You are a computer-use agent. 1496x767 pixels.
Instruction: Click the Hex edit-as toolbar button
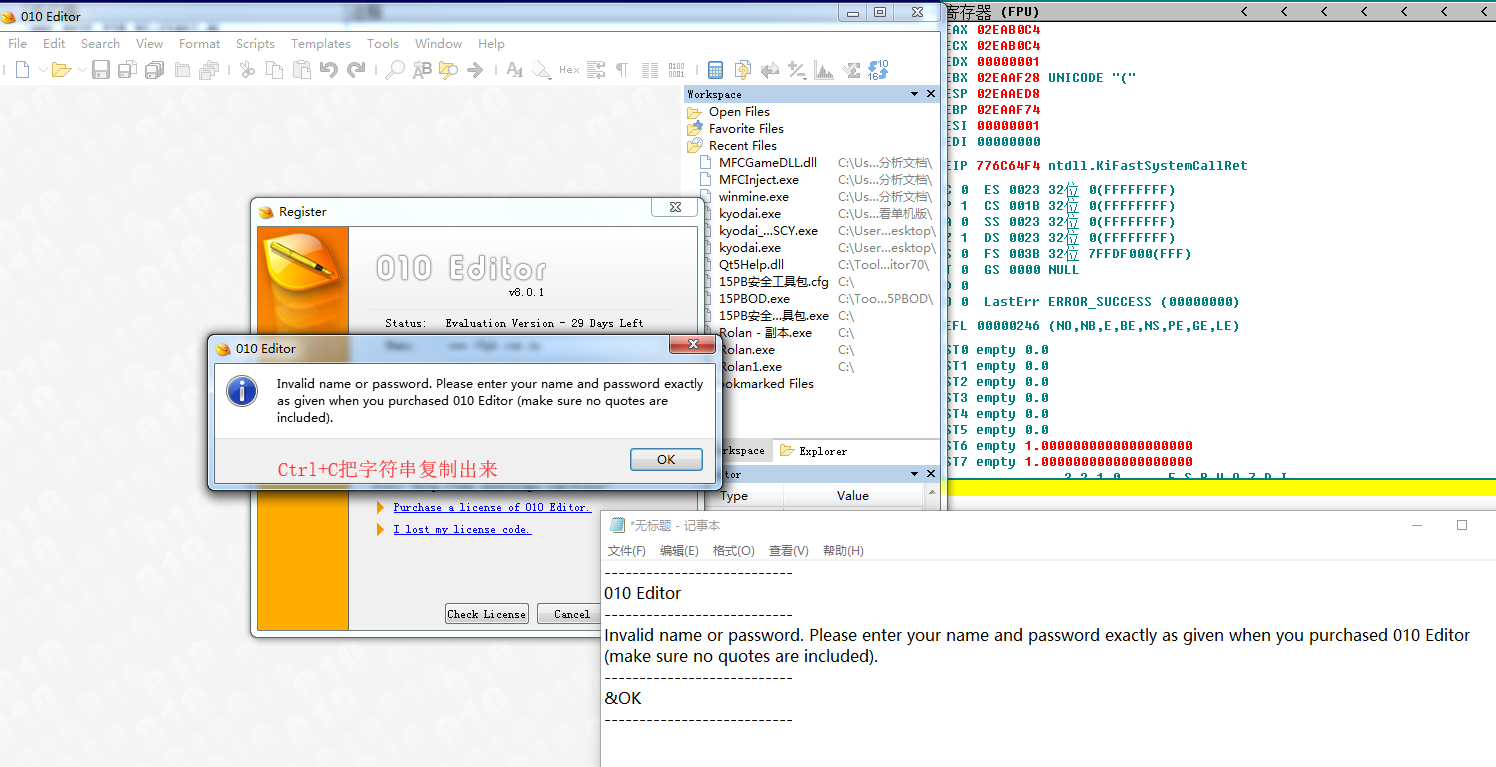pyautogui.click(x=569, y=70)
